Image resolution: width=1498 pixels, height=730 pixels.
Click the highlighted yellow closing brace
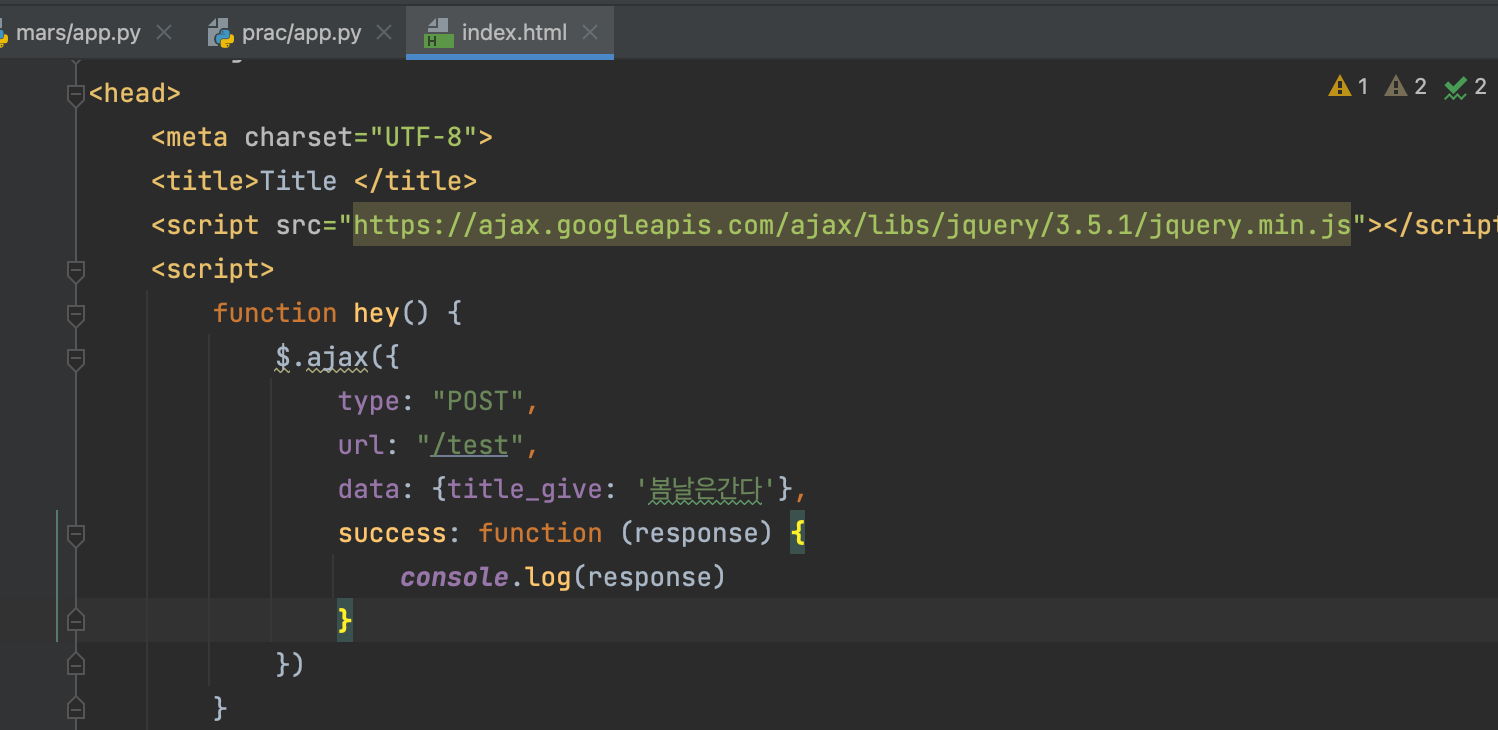[345, 621]
